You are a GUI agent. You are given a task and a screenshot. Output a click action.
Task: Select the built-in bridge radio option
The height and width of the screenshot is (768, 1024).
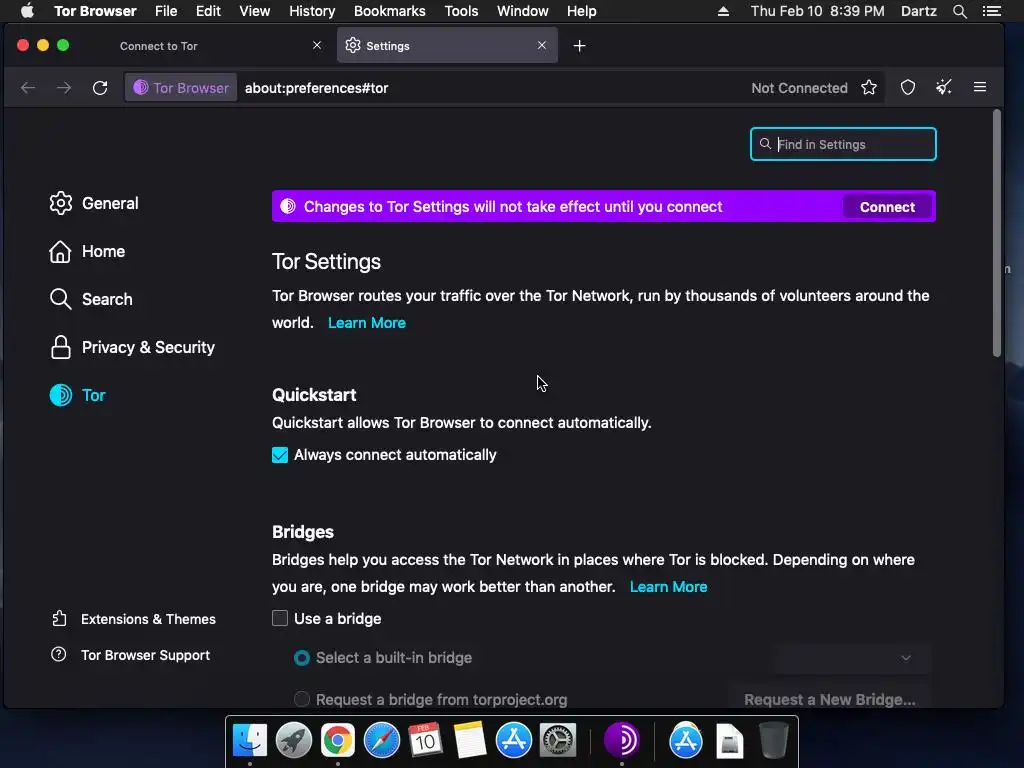pyautogui.click(x=302, y=658)
